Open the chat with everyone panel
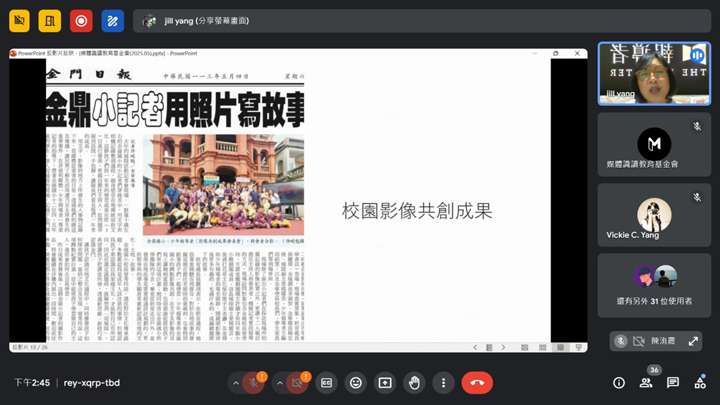The image size is (720, 405). (673, 383)
